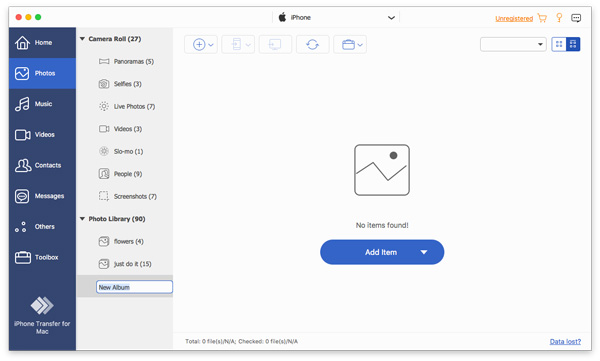Click the refresh toolbar icon
Screen dimensions: 600x361
pyautogui.click(x=312, y=44)
